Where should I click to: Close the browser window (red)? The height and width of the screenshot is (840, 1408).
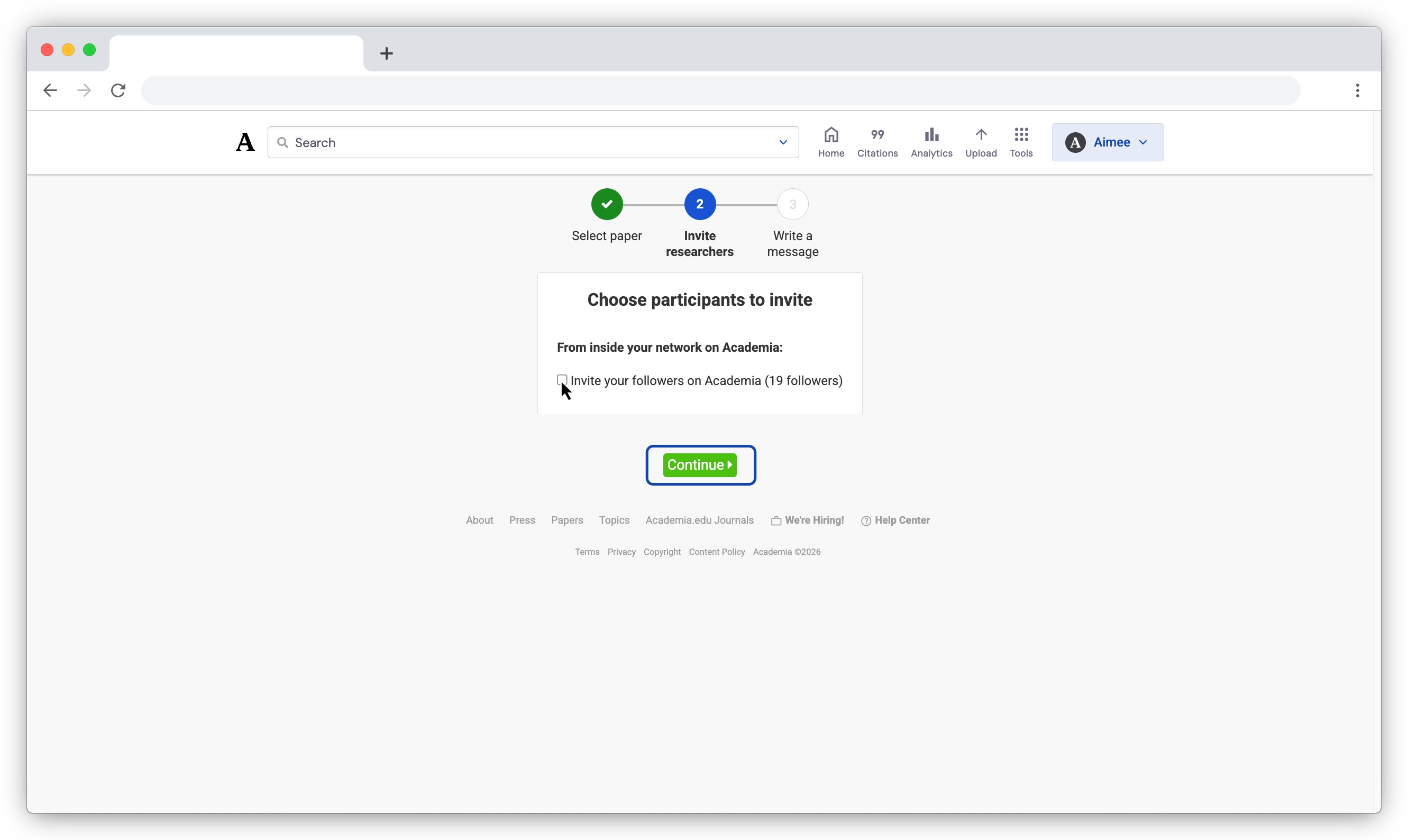pyautogui.click(x=47, y=50)
